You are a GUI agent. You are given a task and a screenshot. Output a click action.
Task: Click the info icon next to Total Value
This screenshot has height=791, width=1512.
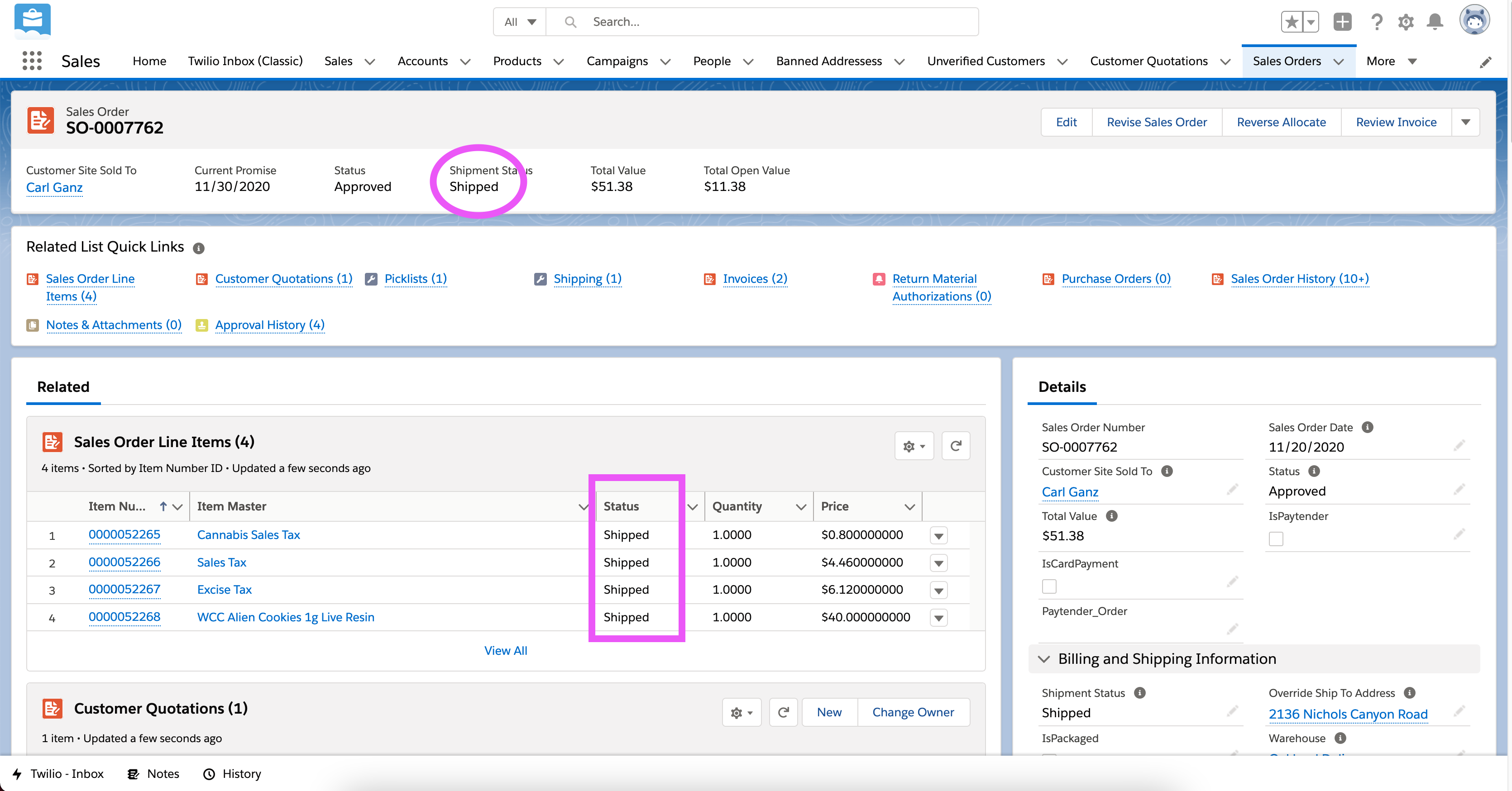[1112, 516]
